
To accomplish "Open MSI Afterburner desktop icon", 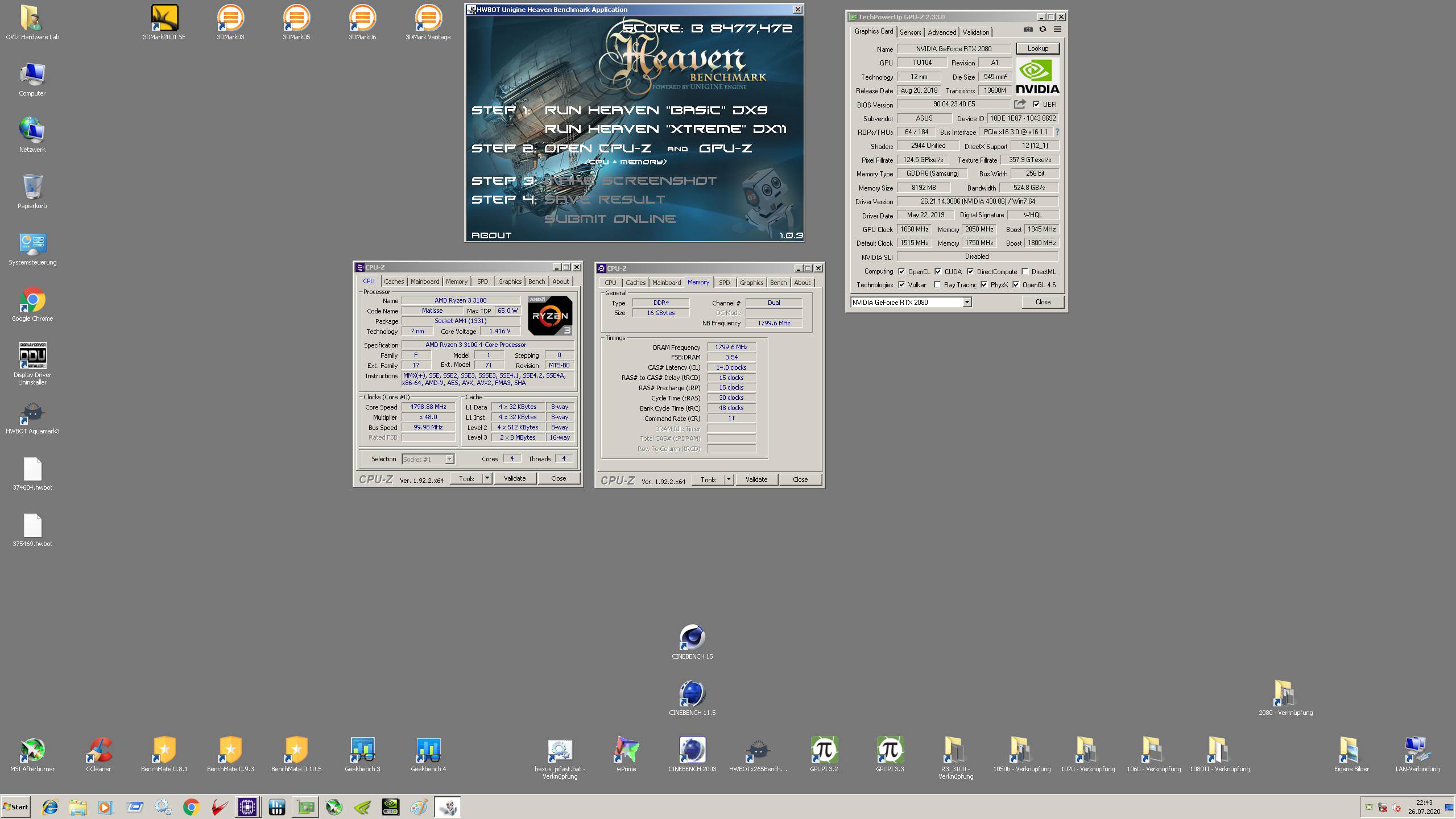I will pyautogui.click(x=32, y=754).
